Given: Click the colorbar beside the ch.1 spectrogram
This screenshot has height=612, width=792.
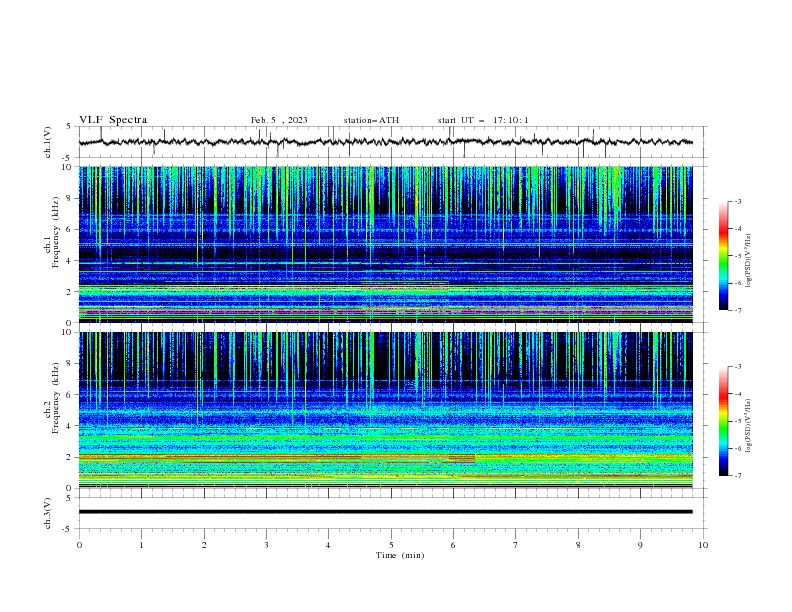Looking at the screenshot, I should click(x=723, y=256).
